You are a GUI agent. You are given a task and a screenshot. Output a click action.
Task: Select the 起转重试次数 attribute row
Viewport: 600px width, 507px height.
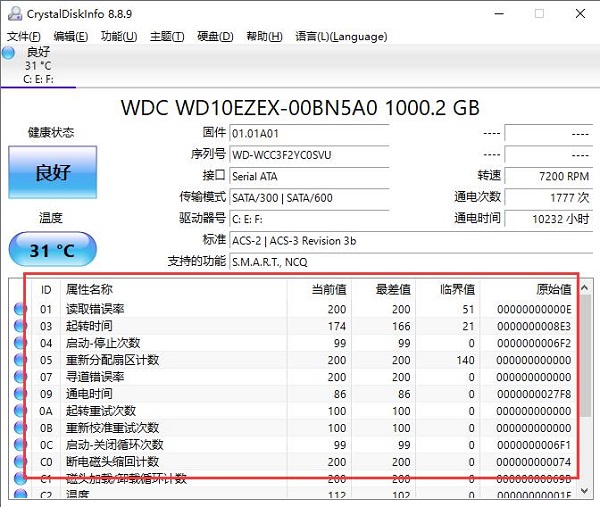point(293,411)
